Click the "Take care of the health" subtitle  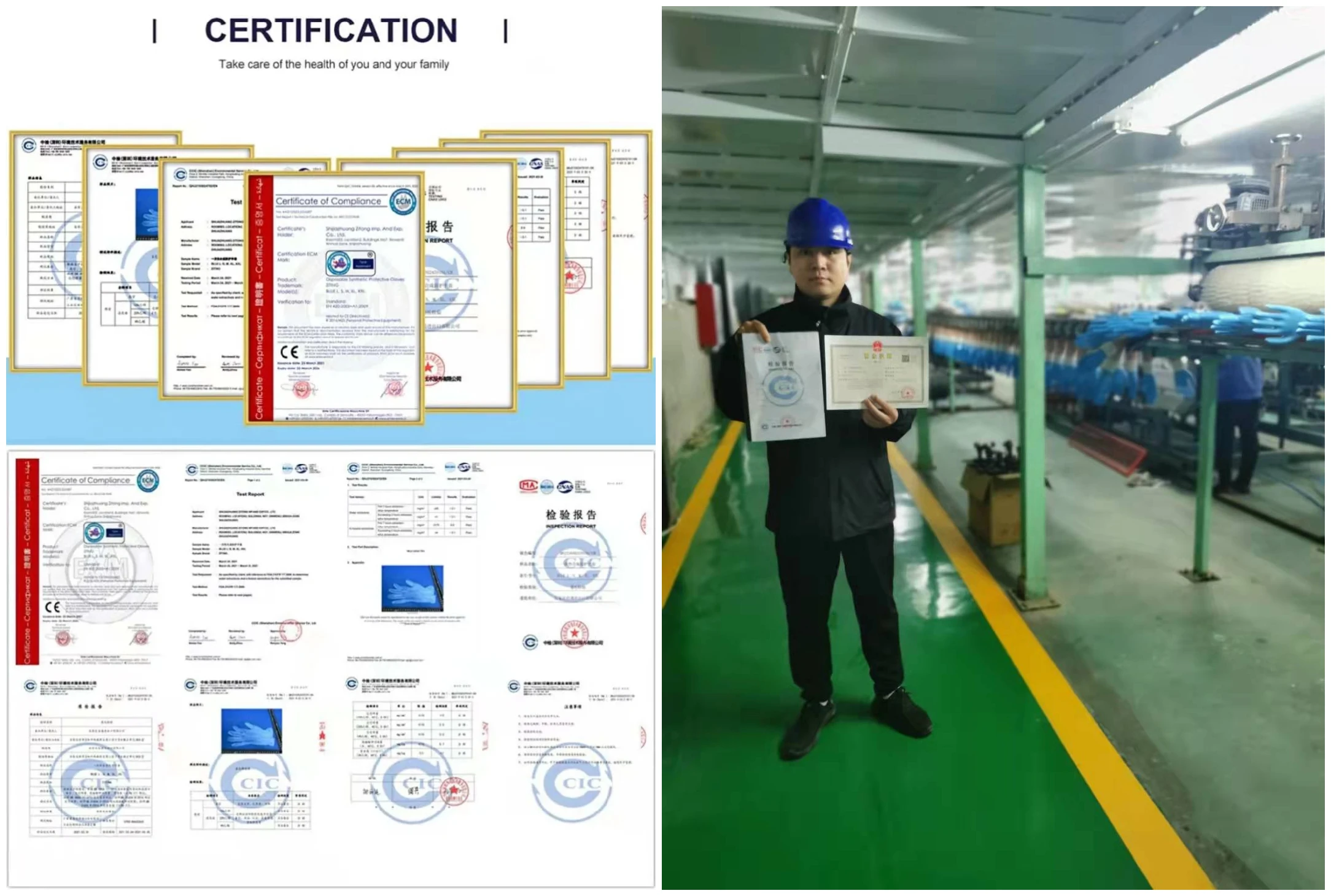(x=333, y=64)
